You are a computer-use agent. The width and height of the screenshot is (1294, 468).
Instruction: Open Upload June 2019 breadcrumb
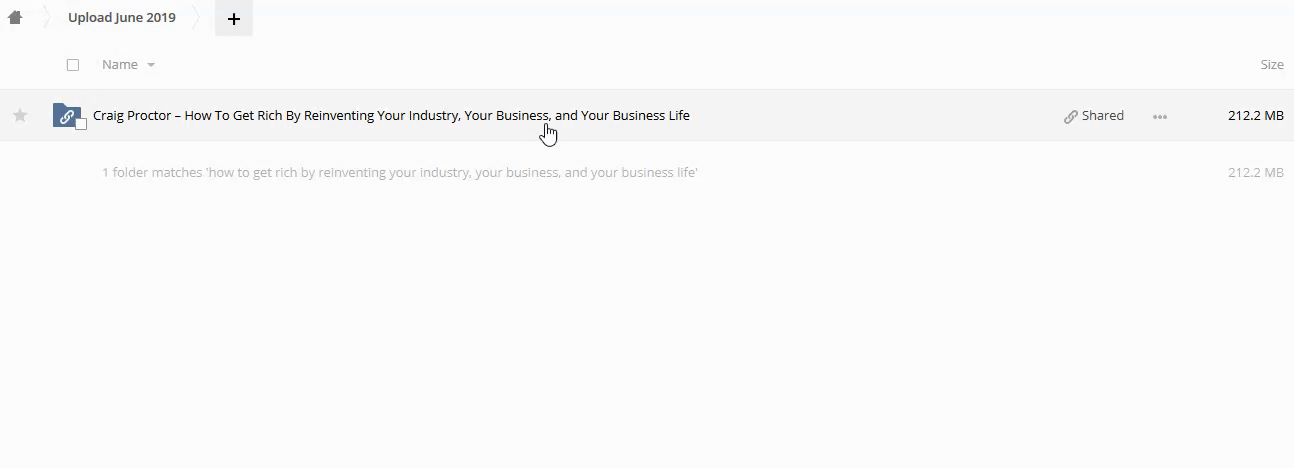point(122,17)
